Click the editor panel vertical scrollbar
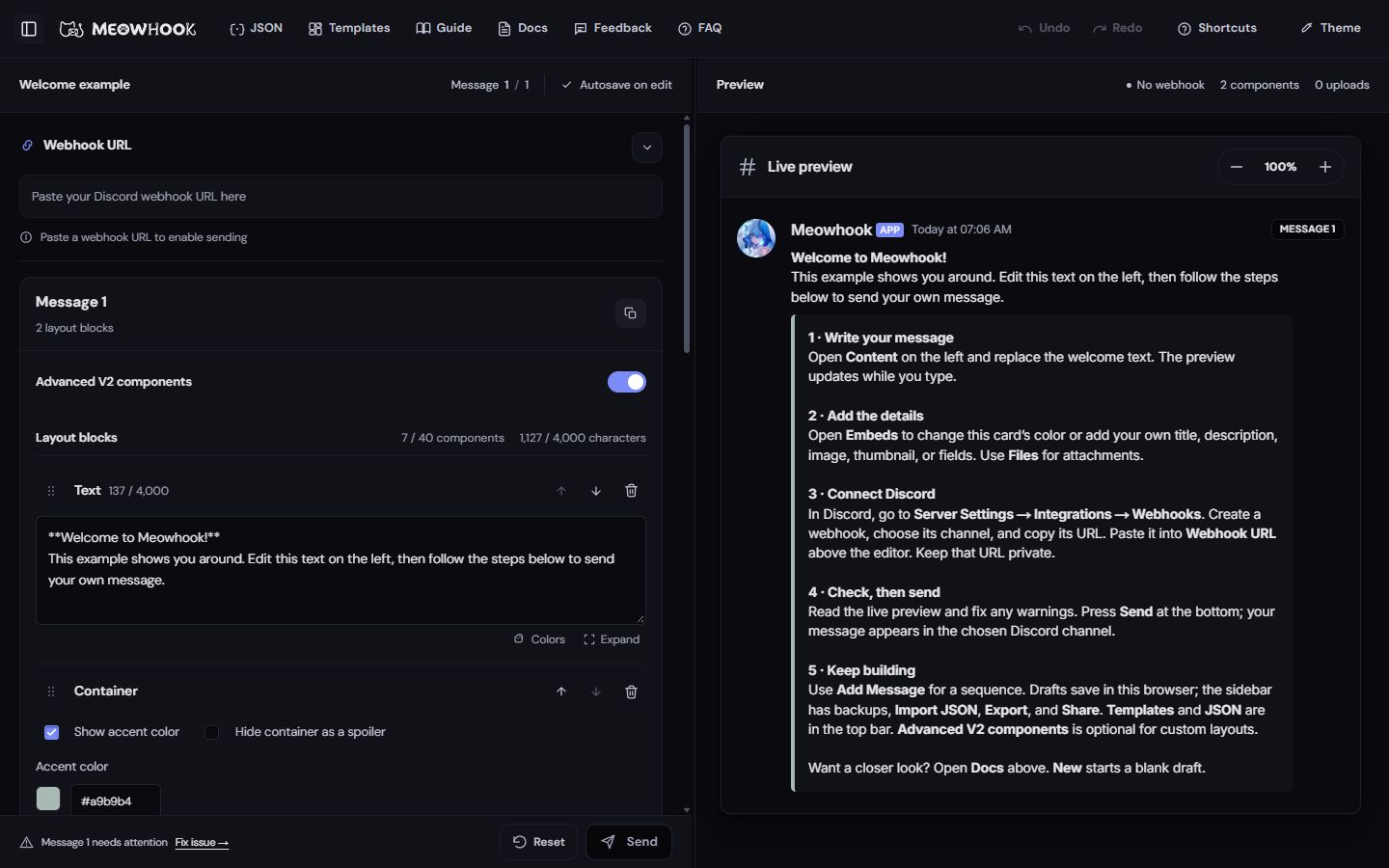 pos(687,238)
